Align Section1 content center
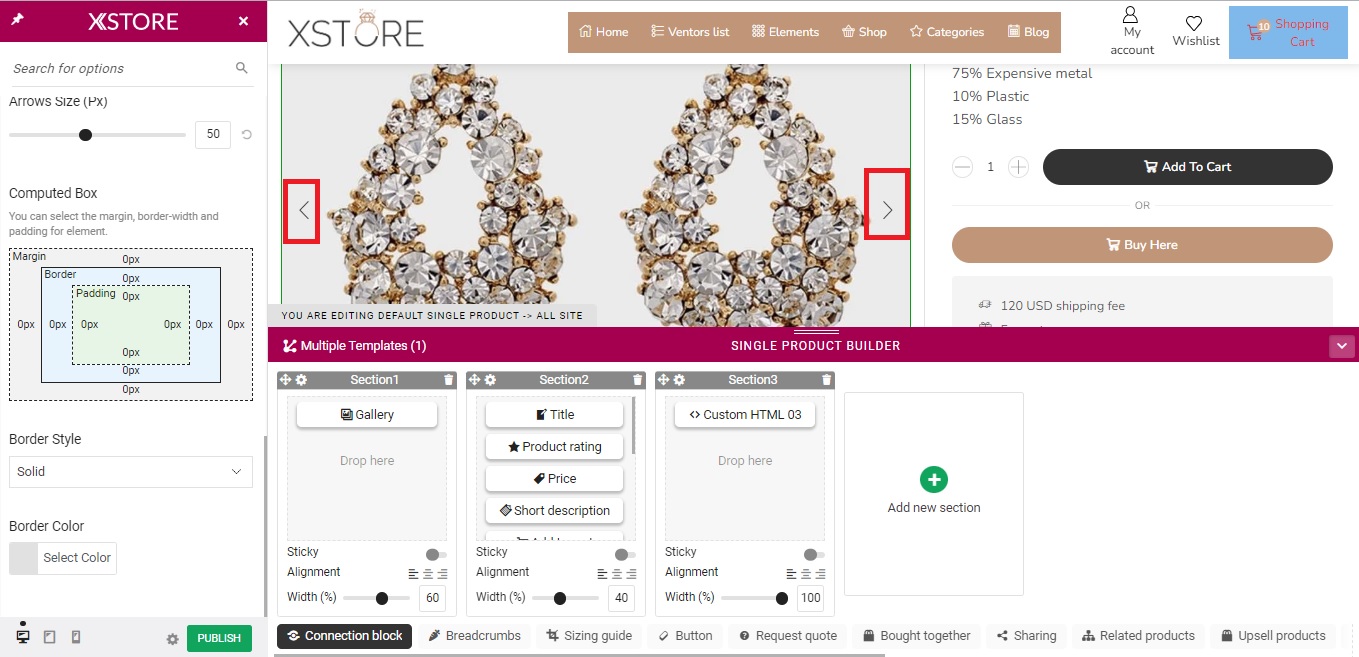 (428, 574)
